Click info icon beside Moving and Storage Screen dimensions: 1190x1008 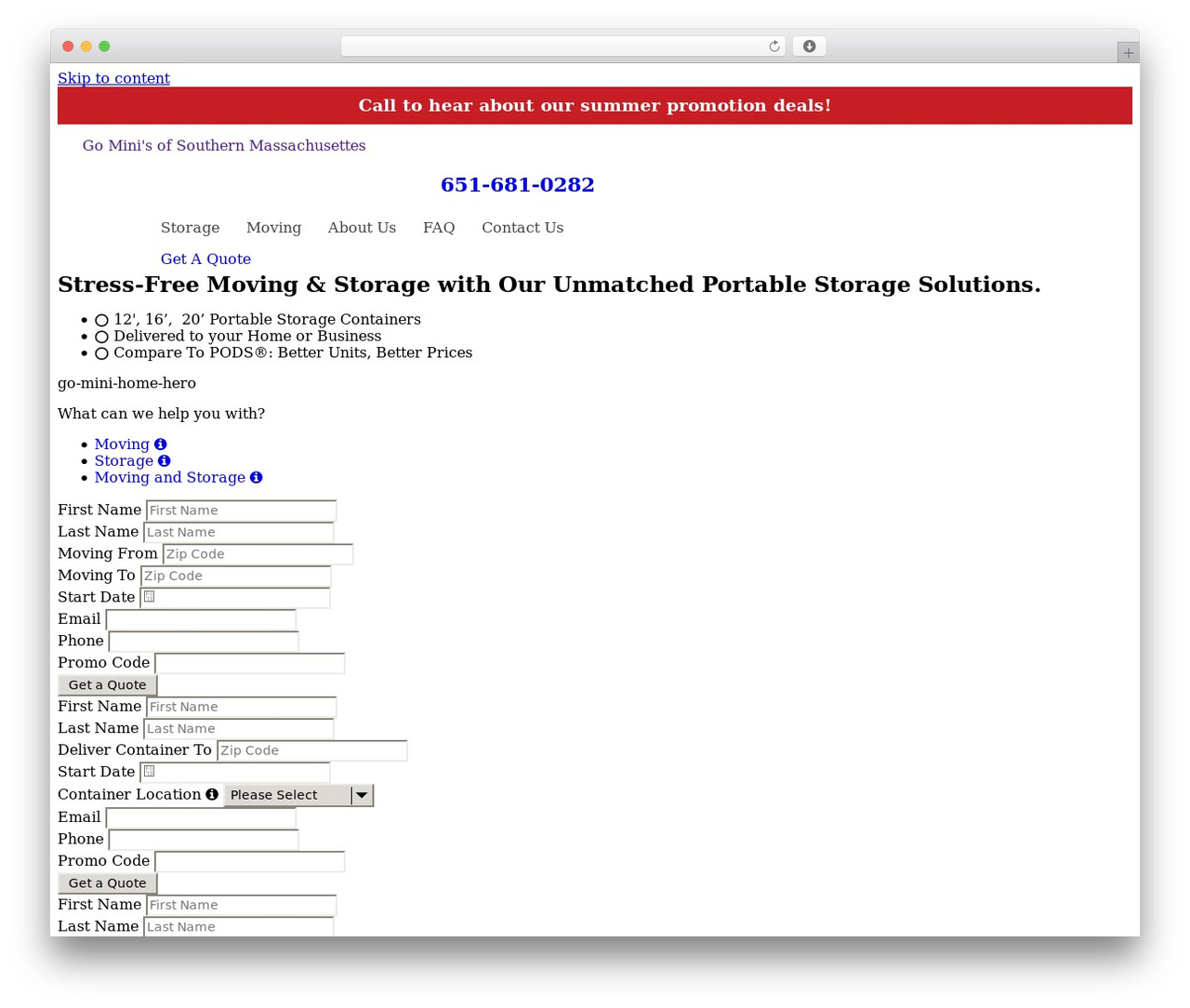[x=256, y=478]
